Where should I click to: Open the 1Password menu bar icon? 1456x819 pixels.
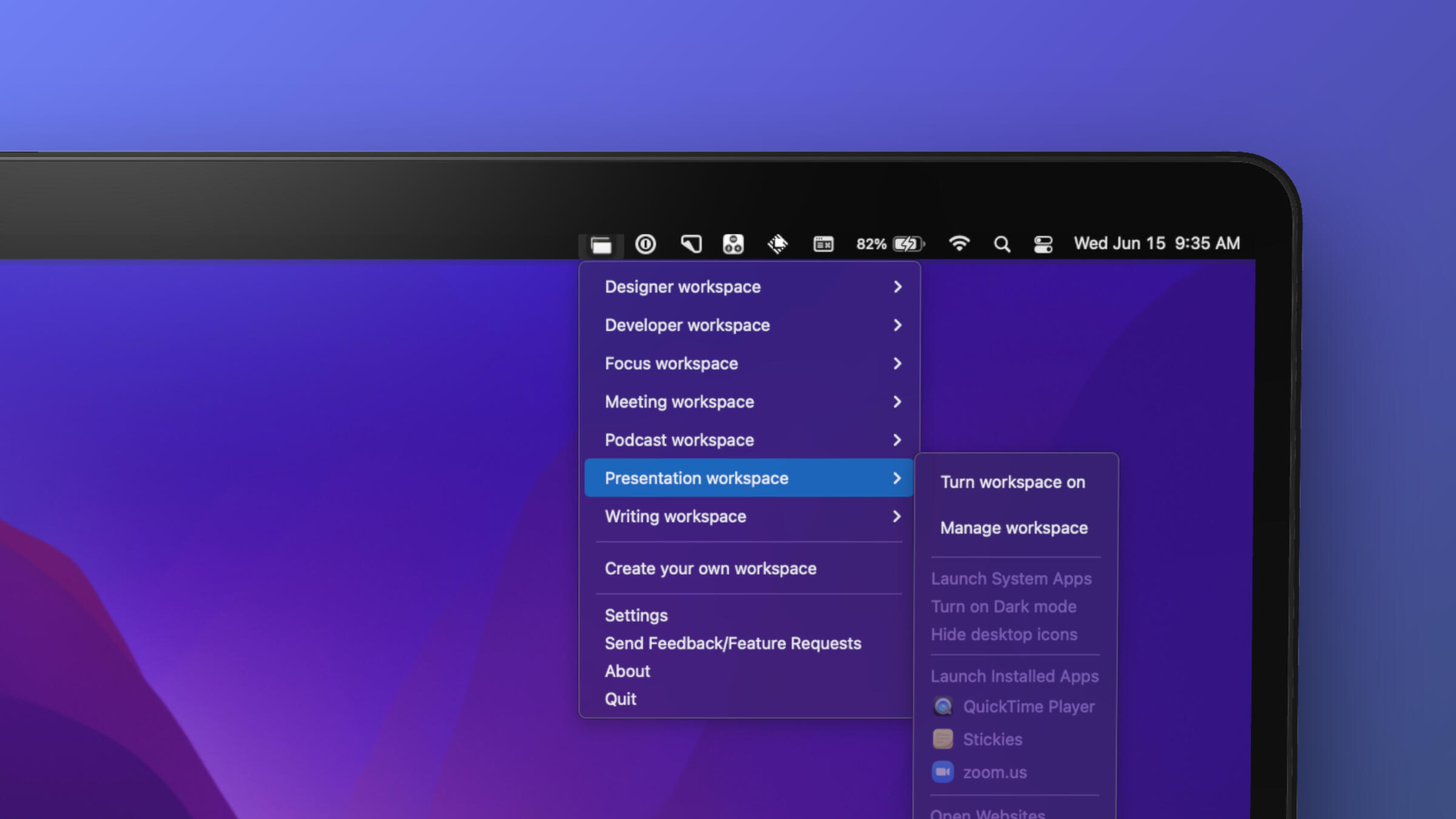tap(645, 244)
